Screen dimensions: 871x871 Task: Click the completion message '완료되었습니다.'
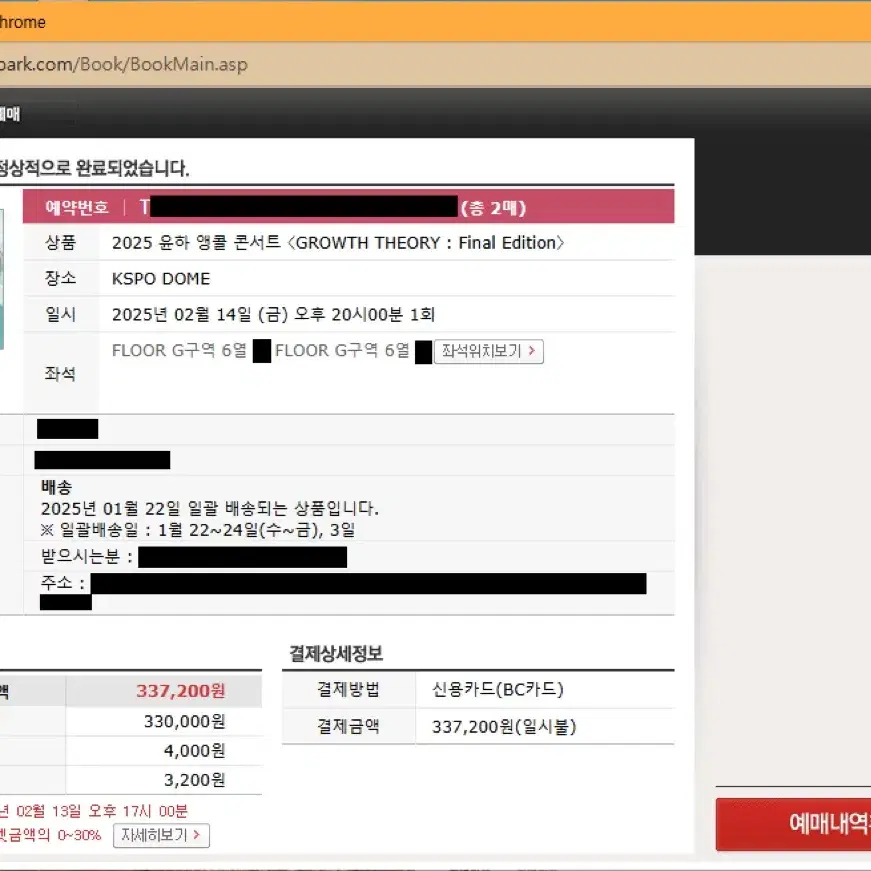[132, 168]
